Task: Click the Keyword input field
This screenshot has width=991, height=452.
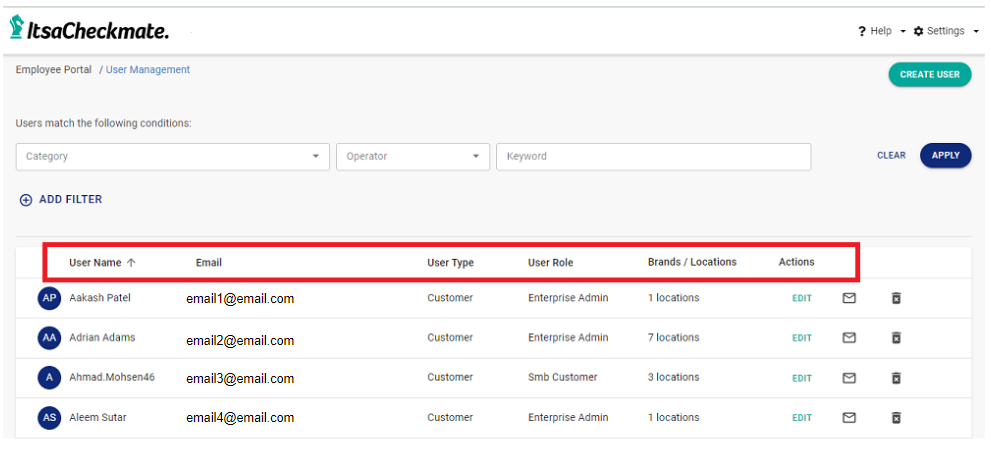Action: (653, 157)
